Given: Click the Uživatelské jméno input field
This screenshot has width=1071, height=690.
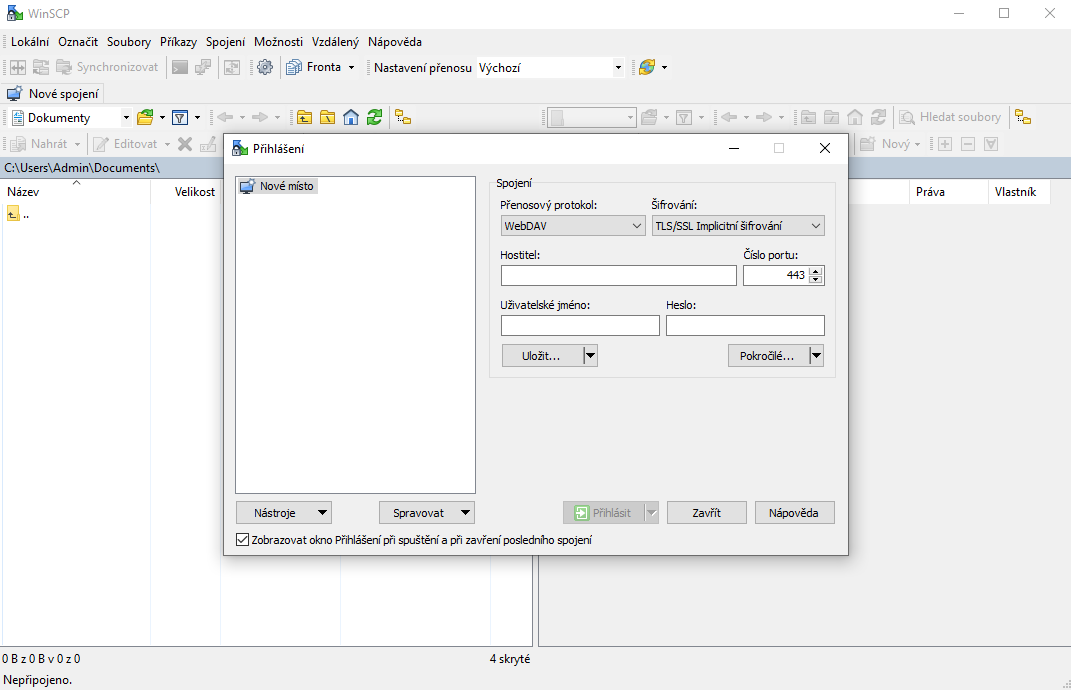Looking at the screenshot, I should pyautogui.click(x=580, y=325).
